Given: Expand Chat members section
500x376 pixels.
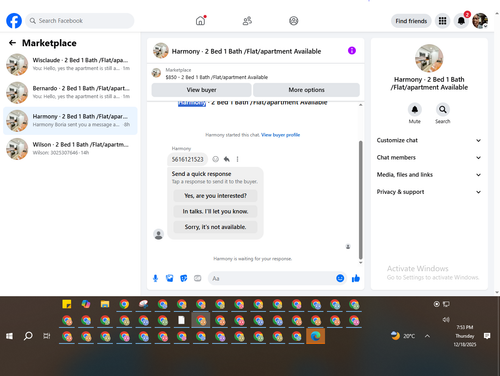Looking at the screenshot, I should click(429, 158).
